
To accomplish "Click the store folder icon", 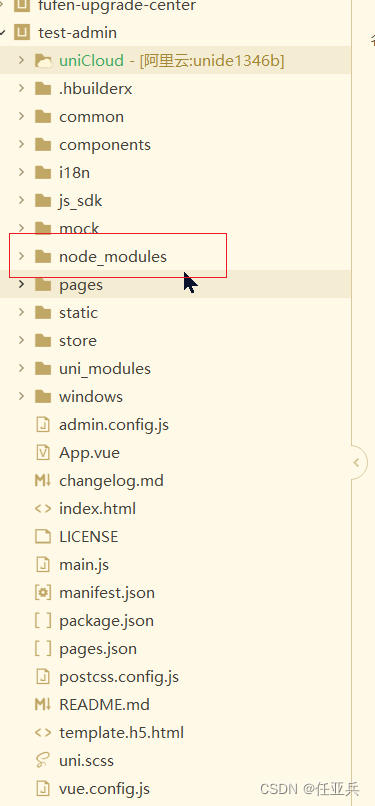I will click(43, 340).
